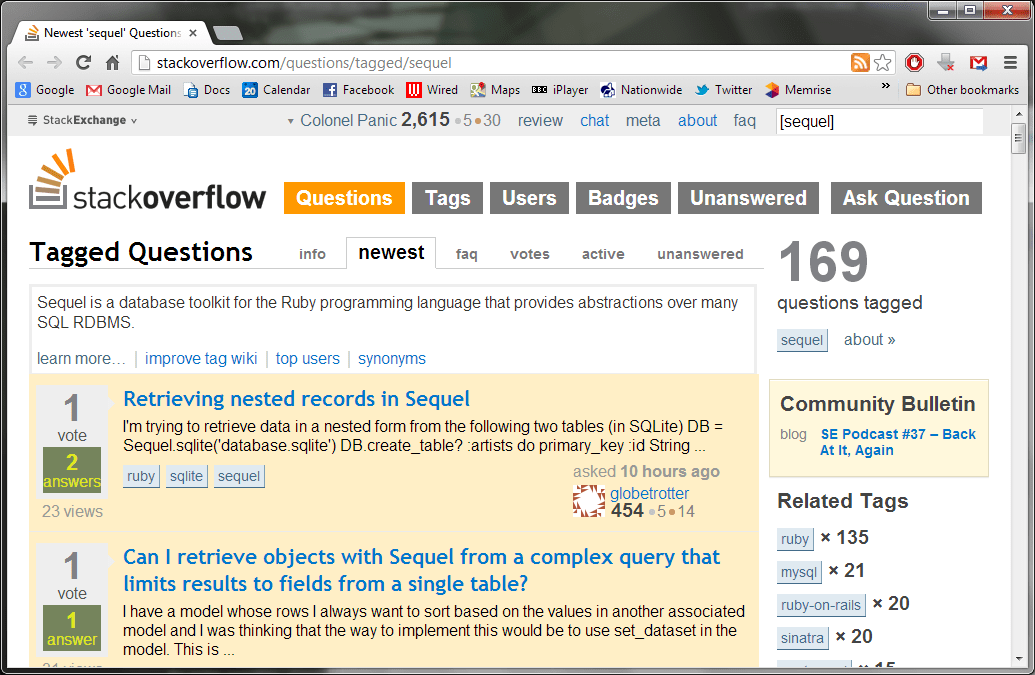Click the improve tag wiki link
1035x675 pixels.
pyautogui.click(x=201, y=358)
